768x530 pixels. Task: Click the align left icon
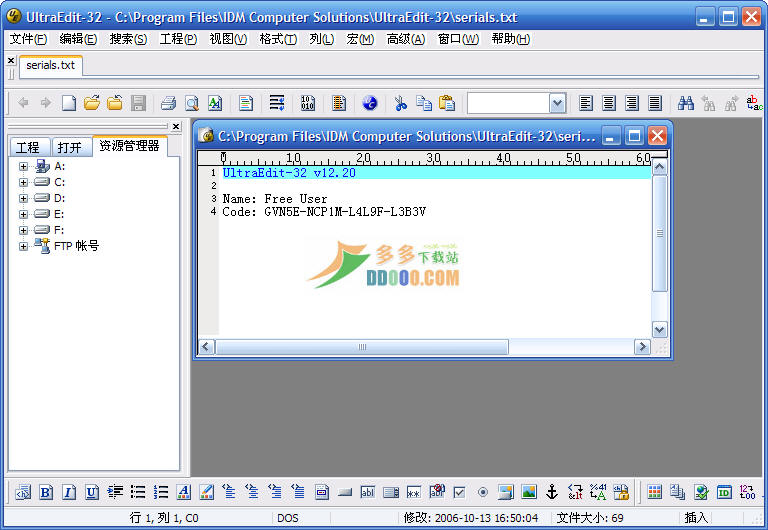[586, 103]
